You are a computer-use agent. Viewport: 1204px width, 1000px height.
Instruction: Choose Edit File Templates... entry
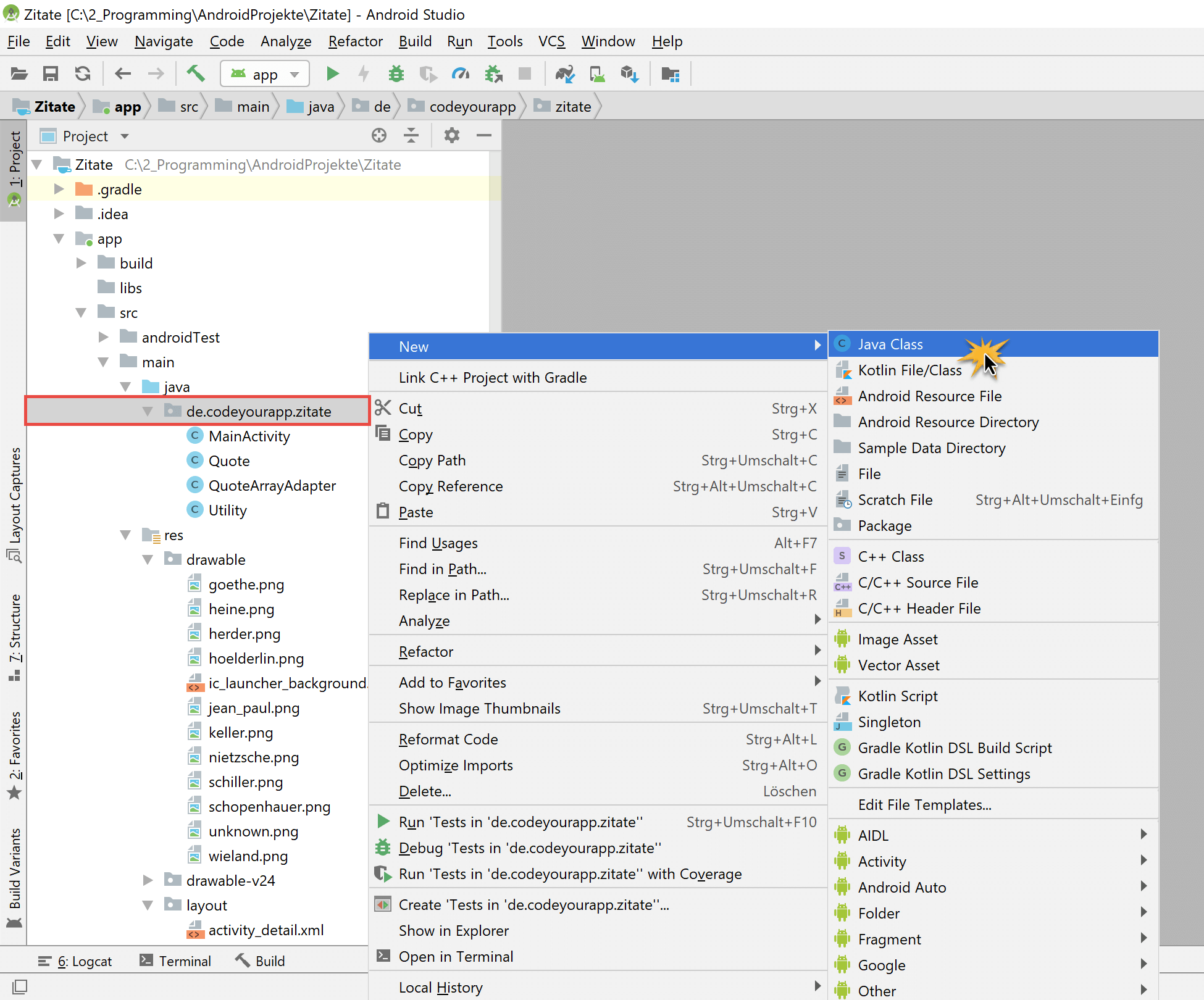[x=993, y=804]
